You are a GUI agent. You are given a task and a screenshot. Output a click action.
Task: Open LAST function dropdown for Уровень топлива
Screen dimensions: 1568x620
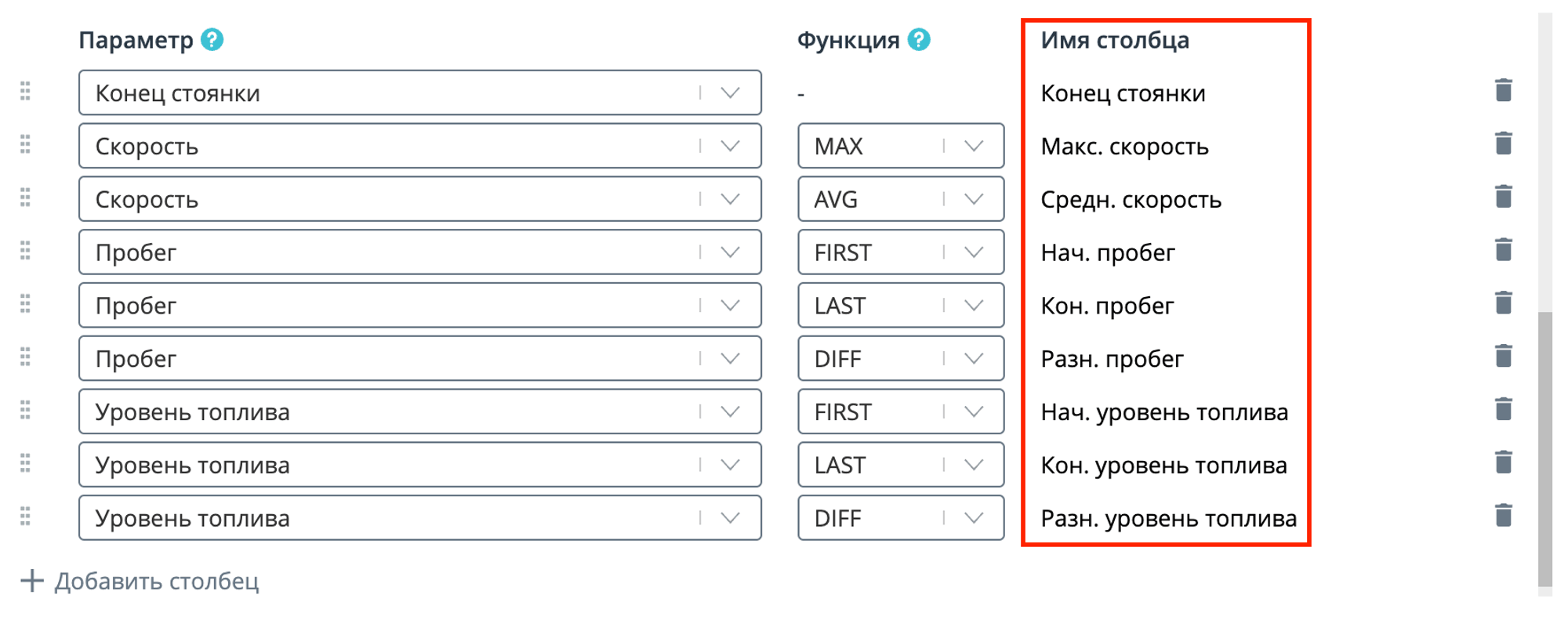coord(901,465)
